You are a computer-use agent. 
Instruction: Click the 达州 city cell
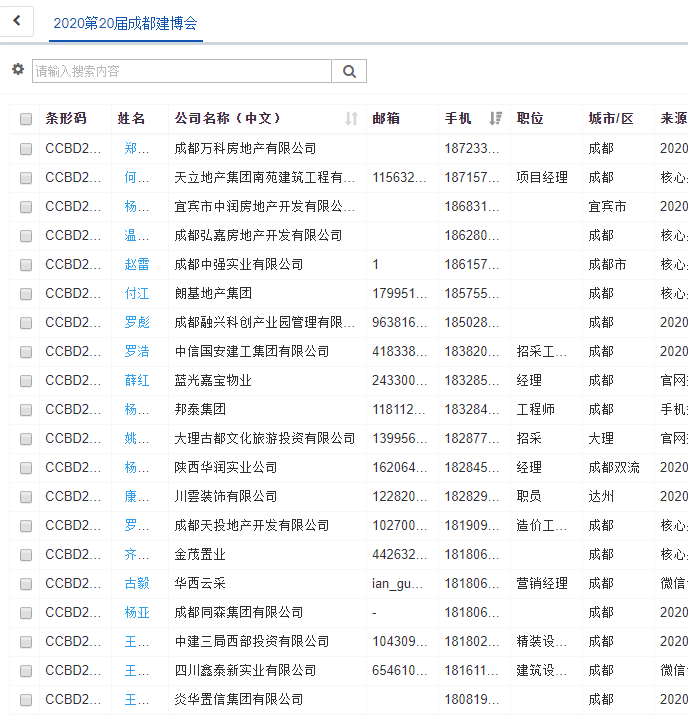[x=601, y=496]
